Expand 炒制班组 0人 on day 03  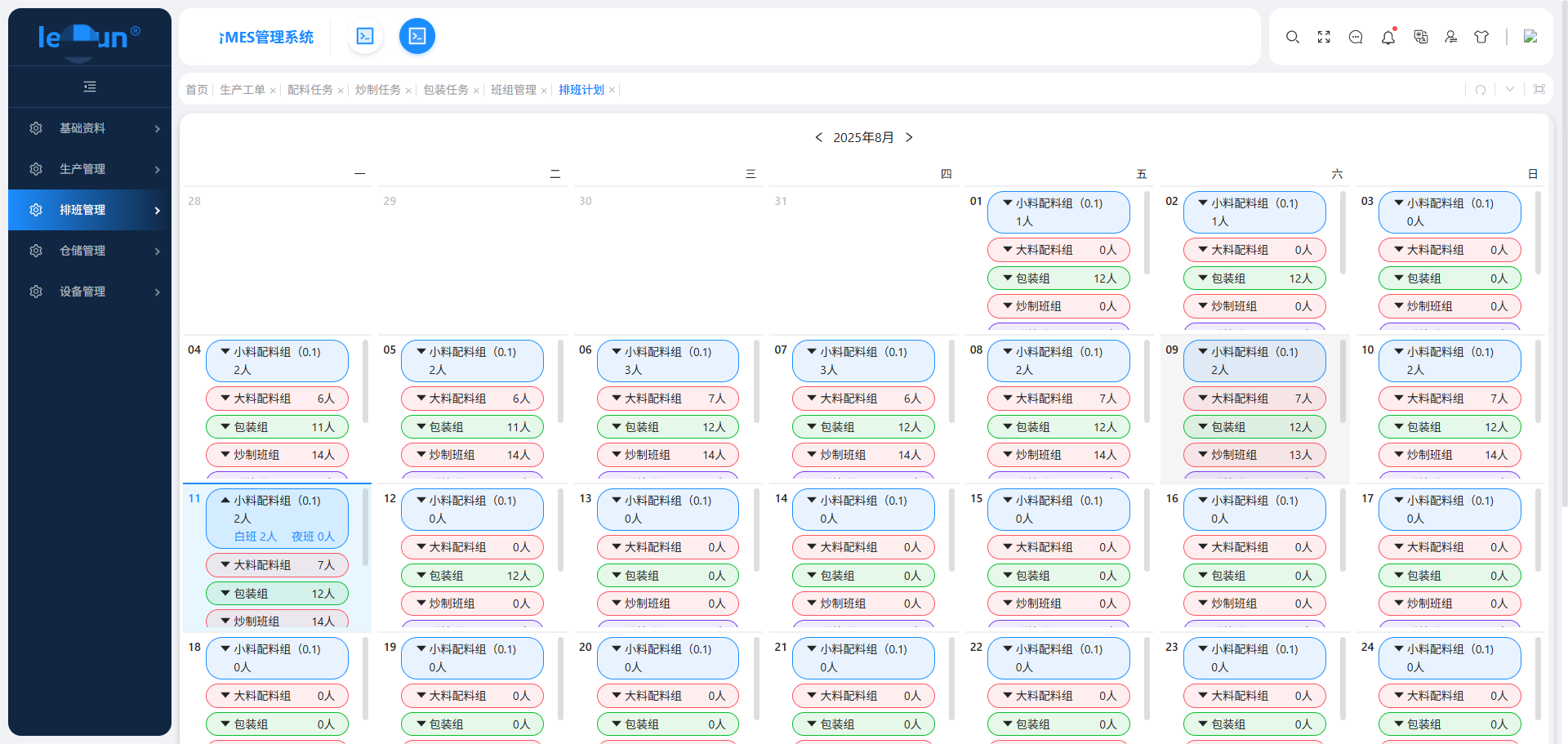tap(1450, 306)
